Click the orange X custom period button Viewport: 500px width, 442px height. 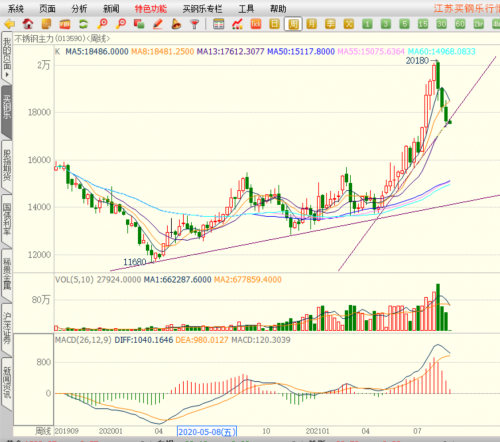pos(349,24)
